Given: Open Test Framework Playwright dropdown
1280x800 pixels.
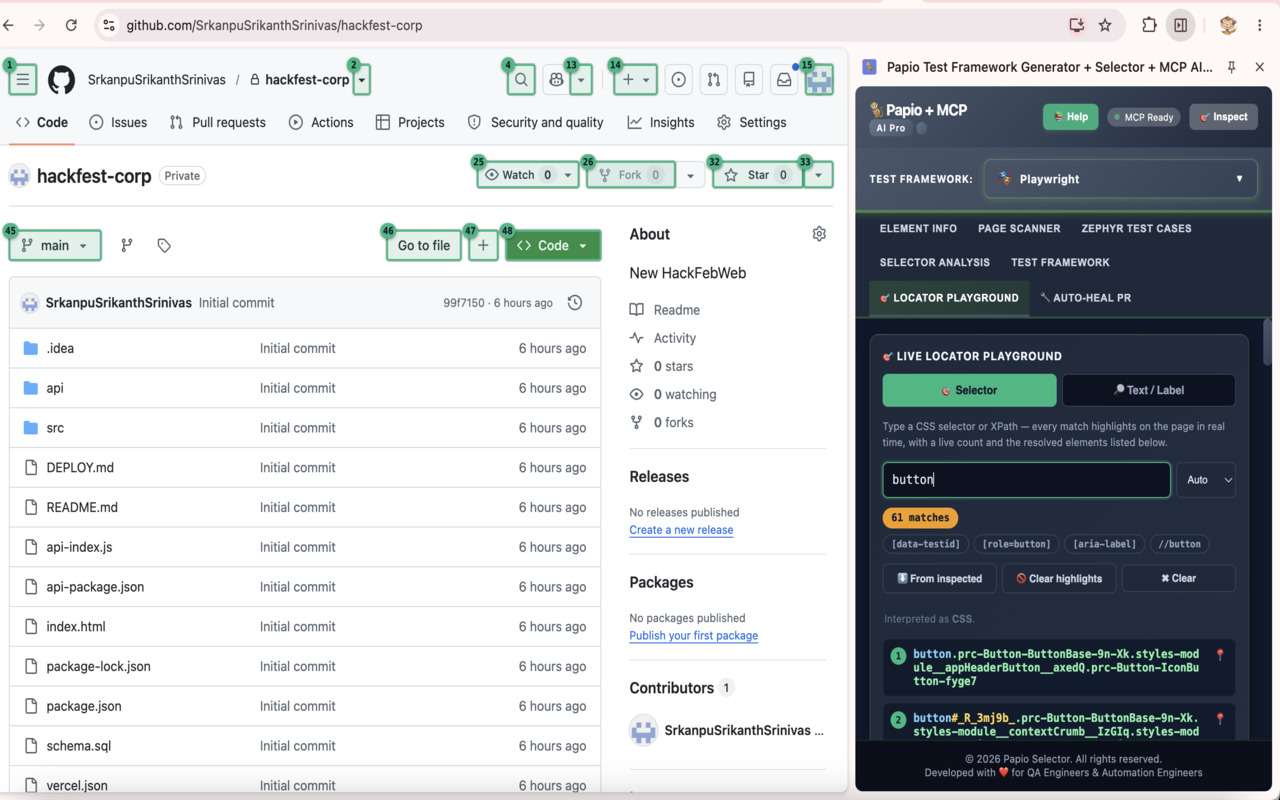Looking at the screenshot, I should (1120, 179).
